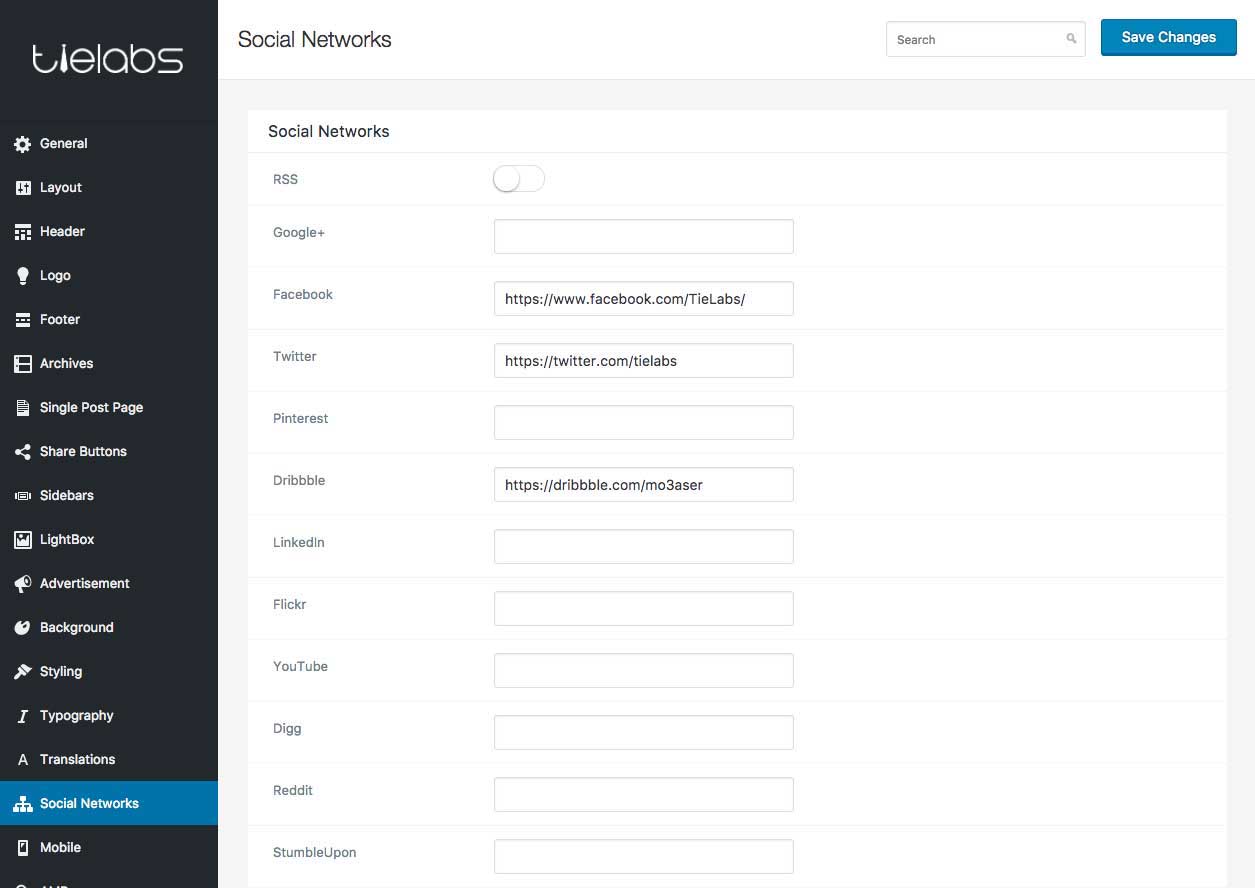The width and height of the screenshot is (1255, 888).
Task: Click the RSS label
Action: (285, 180)
